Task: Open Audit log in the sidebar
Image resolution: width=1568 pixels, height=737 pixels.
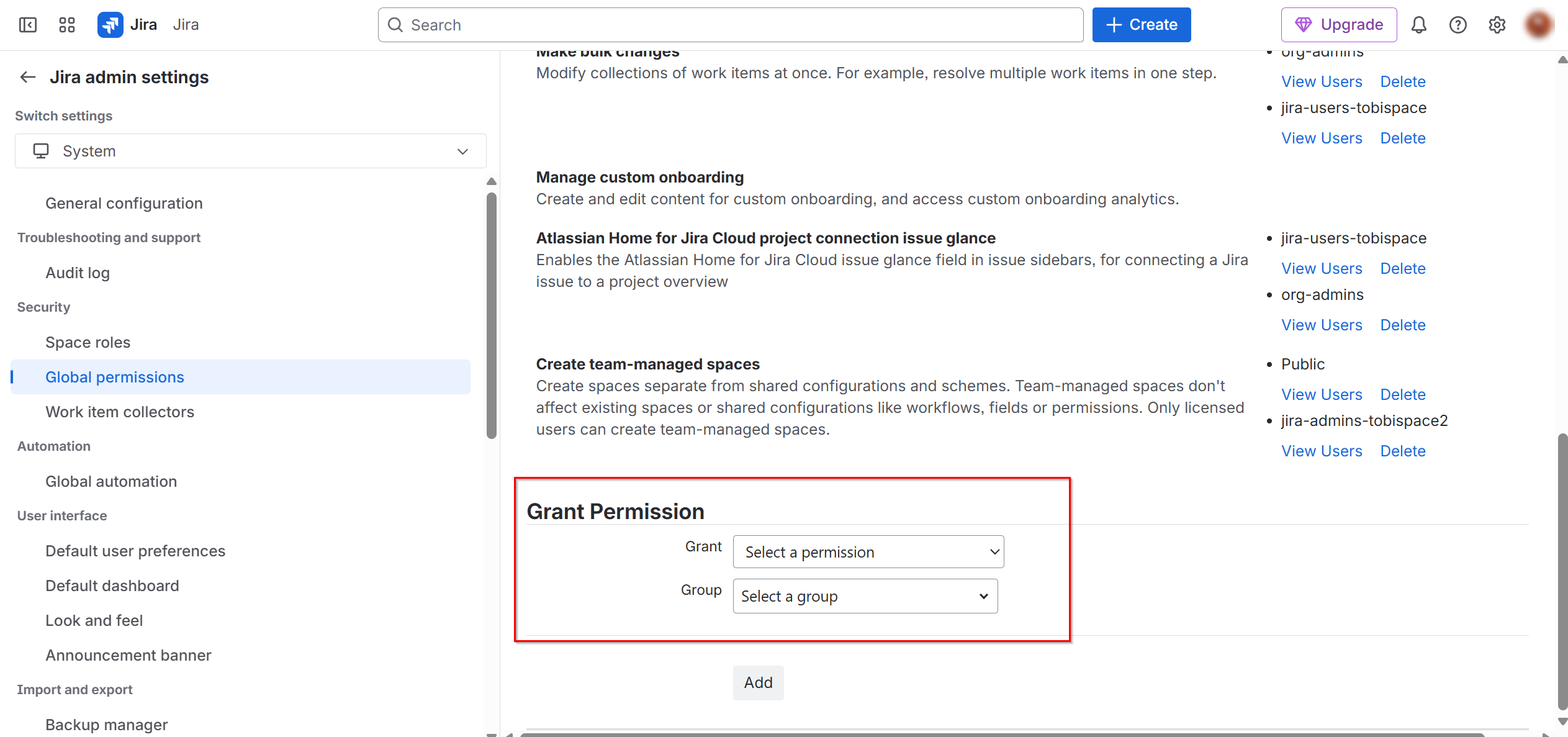Action: 77,273
